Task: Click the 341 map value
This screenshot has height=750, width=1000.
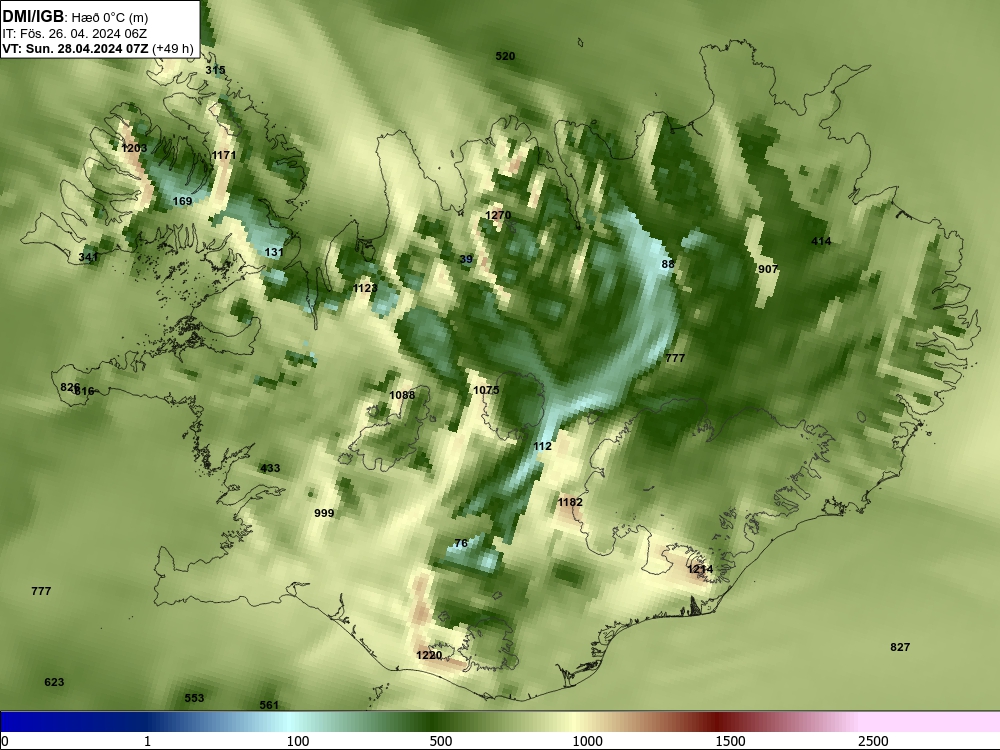Action: pos(88,257)
